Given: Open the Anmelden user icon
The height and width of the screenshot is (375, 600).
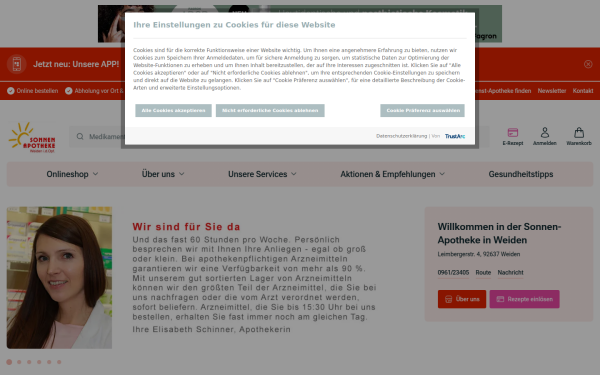Looking at the screenshot, I should pos(545,137).
